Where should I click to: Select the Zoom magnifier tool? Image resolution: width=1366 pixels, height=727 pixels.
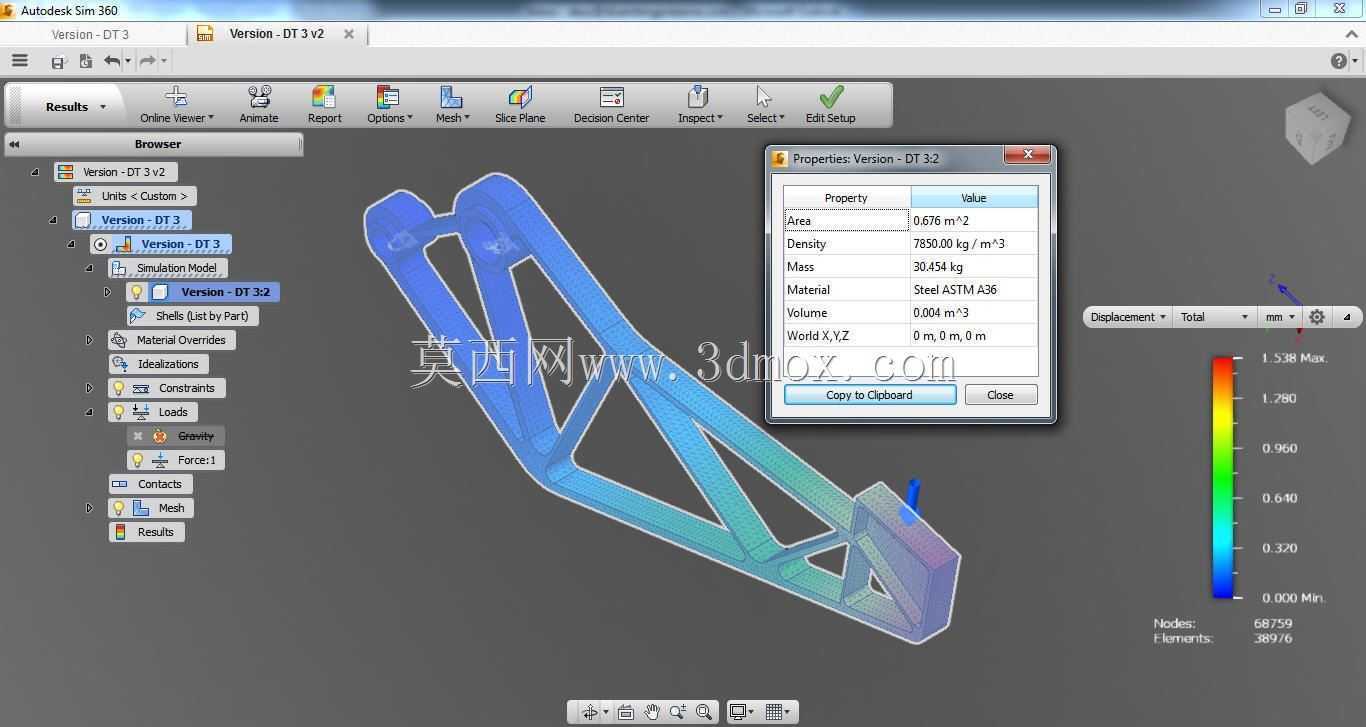(678, 712)
